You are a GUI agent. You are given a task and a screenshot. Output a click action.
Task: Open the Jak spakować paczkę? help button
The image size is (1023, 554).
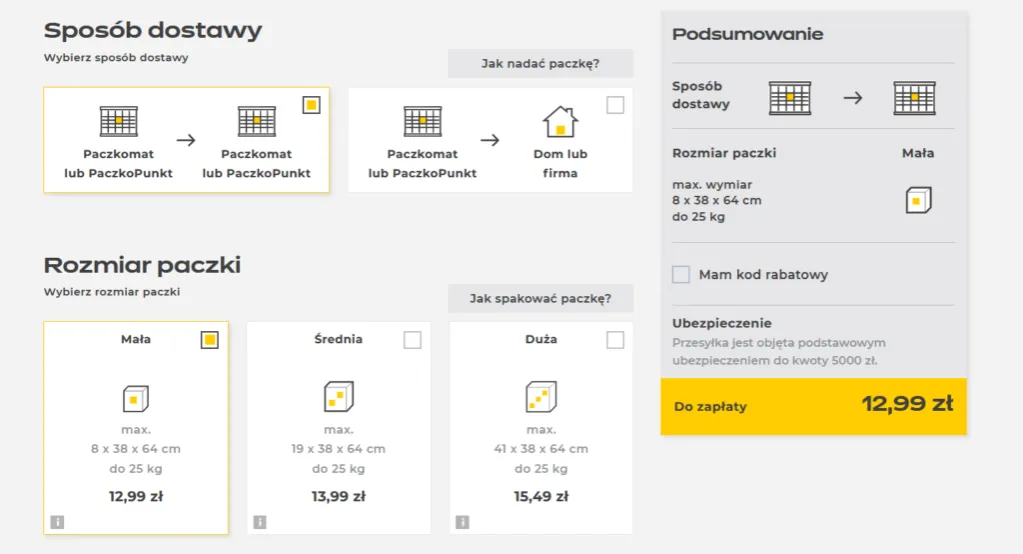[540, 298]
